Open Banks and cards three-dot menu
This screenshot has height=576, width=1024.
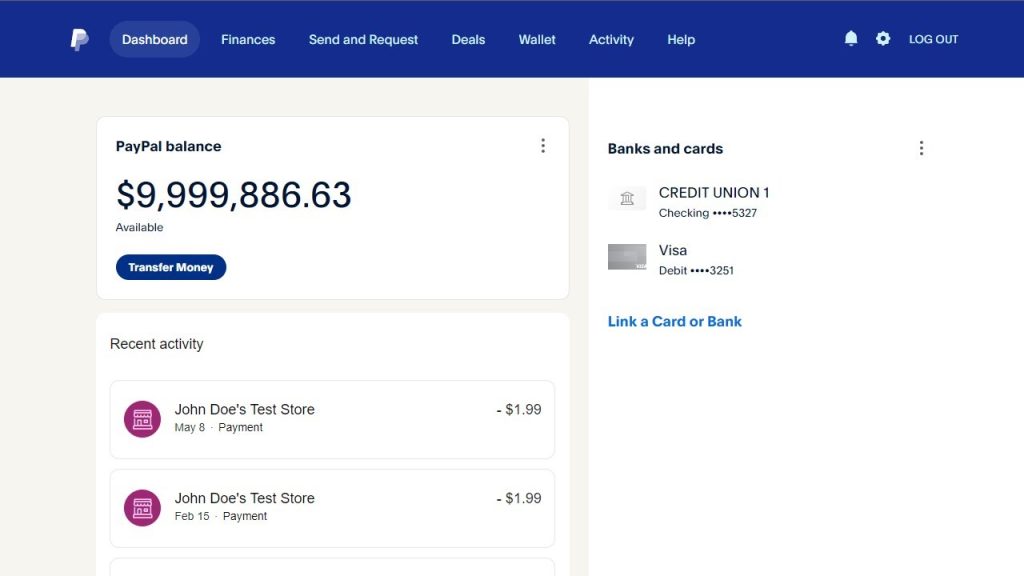click(921, 148)
